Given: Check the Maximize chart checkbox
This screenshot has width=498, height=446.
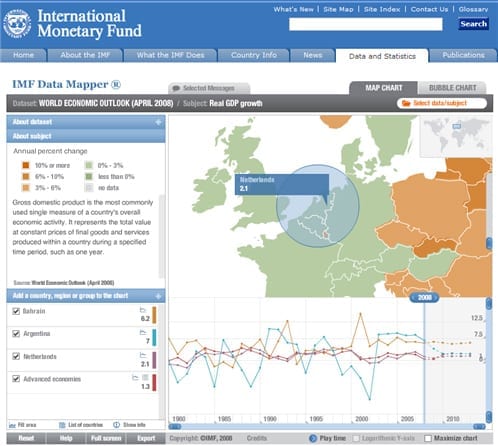Looking at the screenshot, I should [x=428, y=438].
